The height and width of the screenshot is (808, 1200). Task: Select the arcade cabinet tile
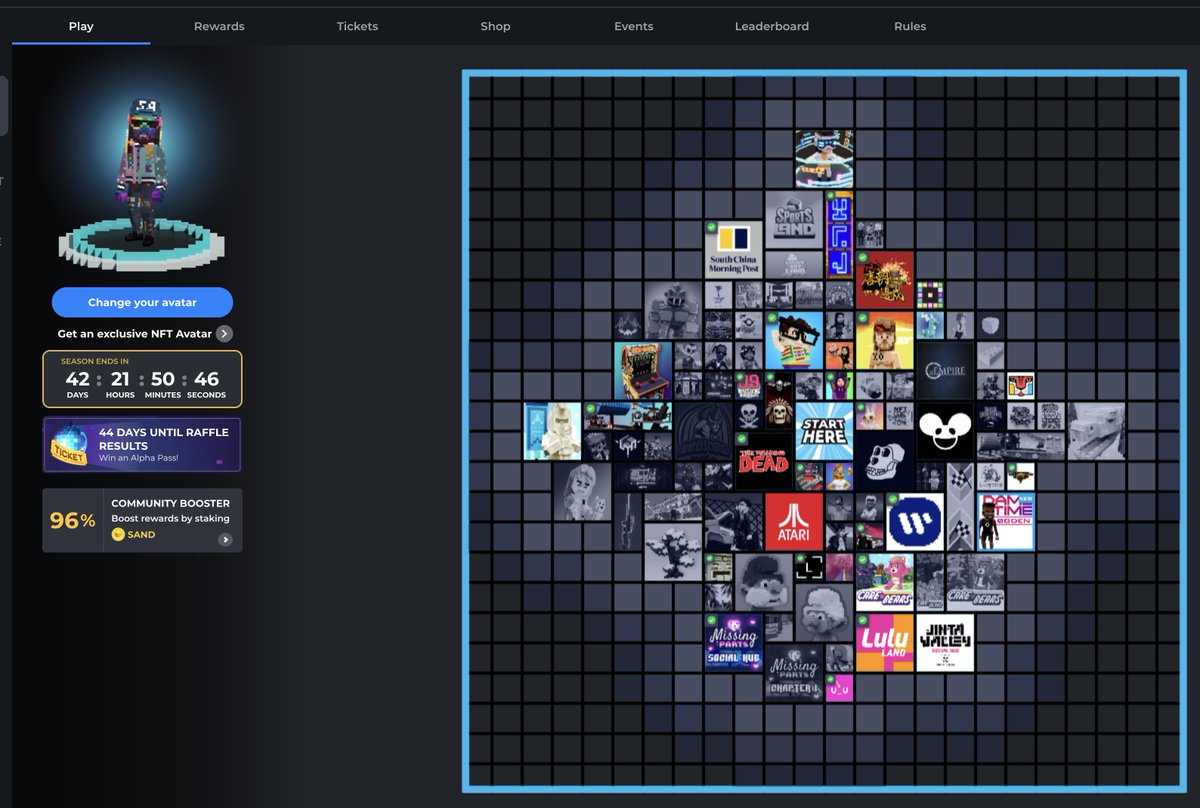click(643, 371)
